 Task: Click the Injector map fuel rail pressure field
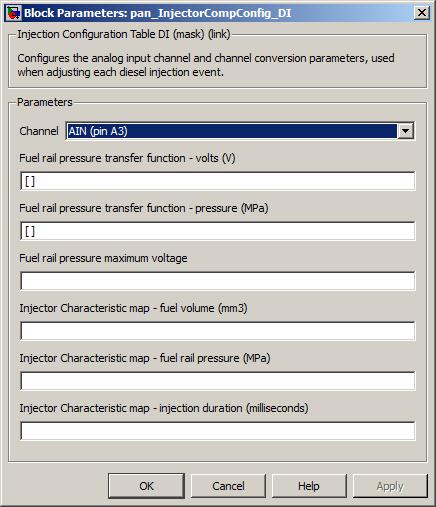[x=218, y=381]
